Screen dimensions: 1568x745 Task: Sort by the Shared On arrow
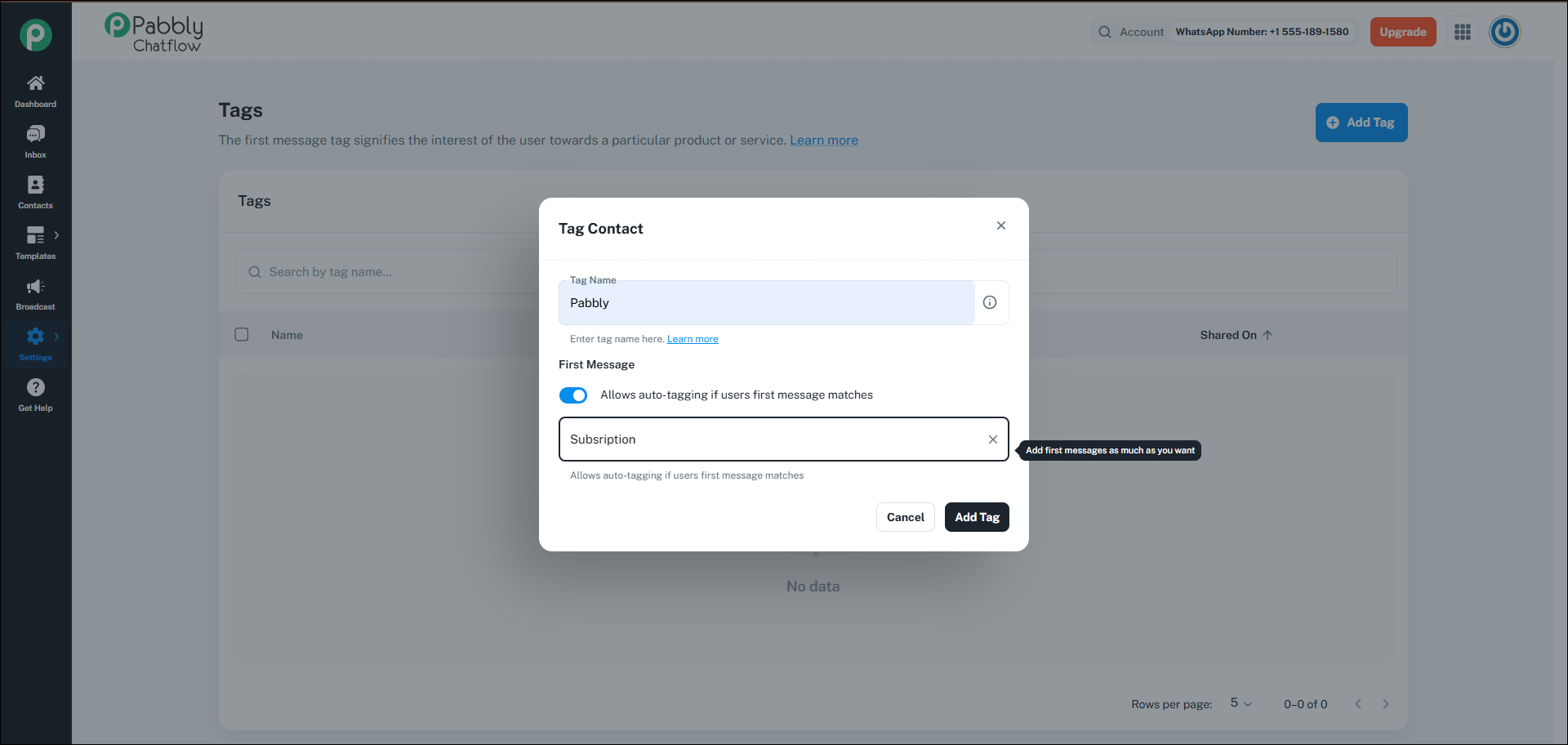pyautogui.click(x=1267, y=335)
